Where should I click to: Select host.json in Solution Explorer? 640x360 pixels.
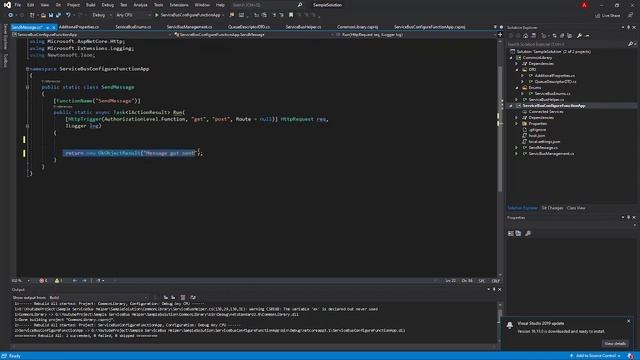coord(537,136)
